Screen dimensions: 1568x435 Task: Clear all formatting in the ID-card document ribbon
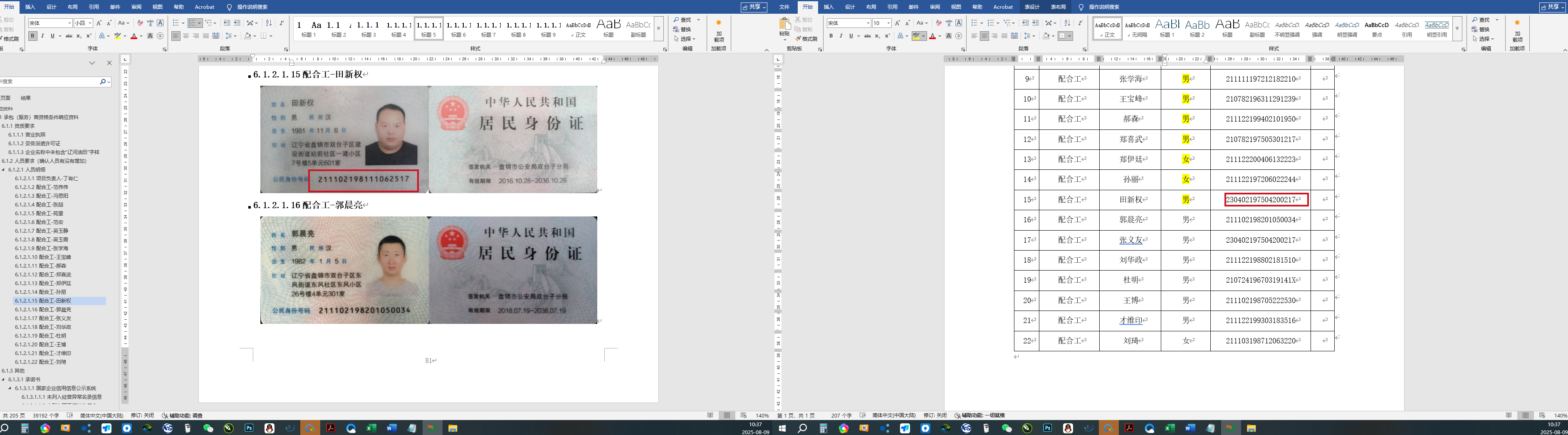(141, 23)
